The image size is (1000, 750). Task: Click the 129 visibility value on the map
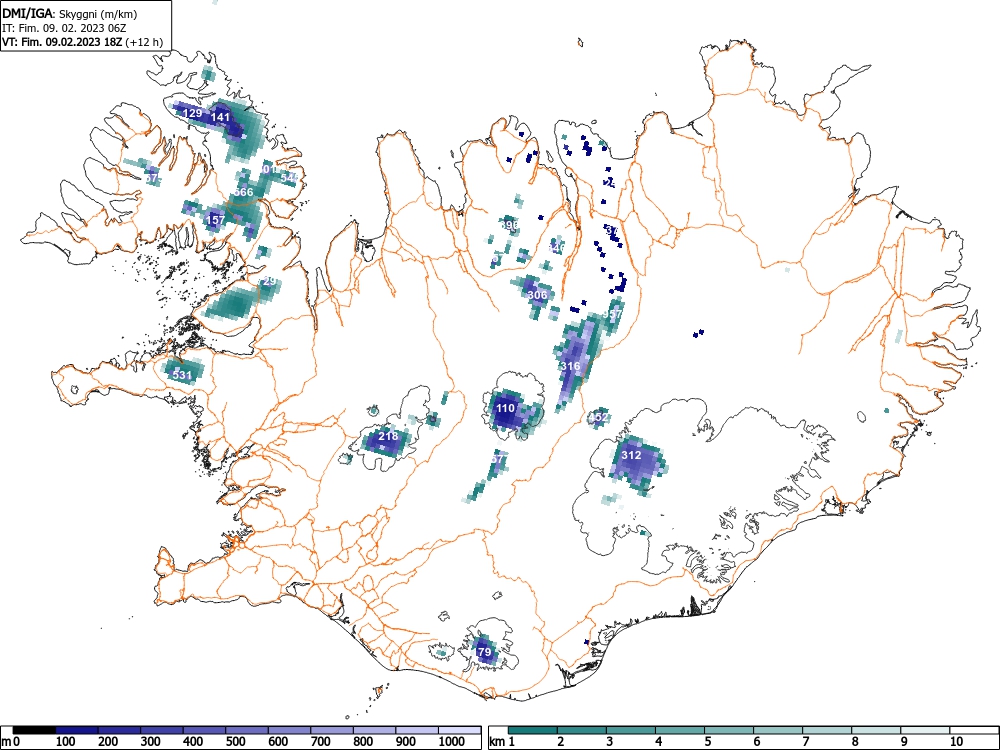click(193, 114)
